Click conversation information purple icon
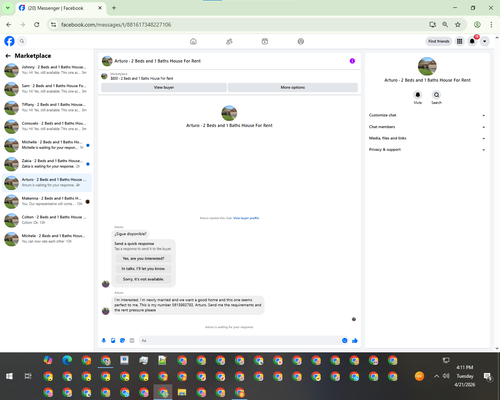The image size is (500, 400). (x=352, y=61)
